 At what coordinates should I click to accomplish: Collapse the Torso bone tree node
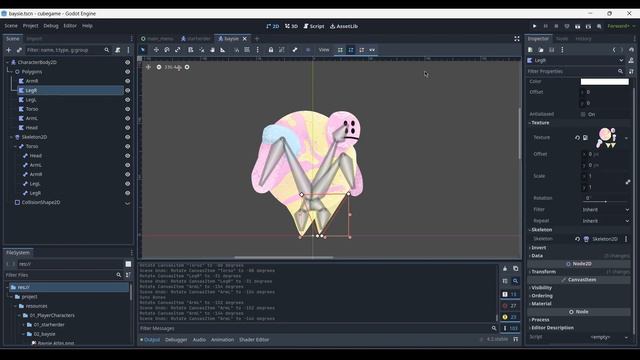tap(16, 147)
